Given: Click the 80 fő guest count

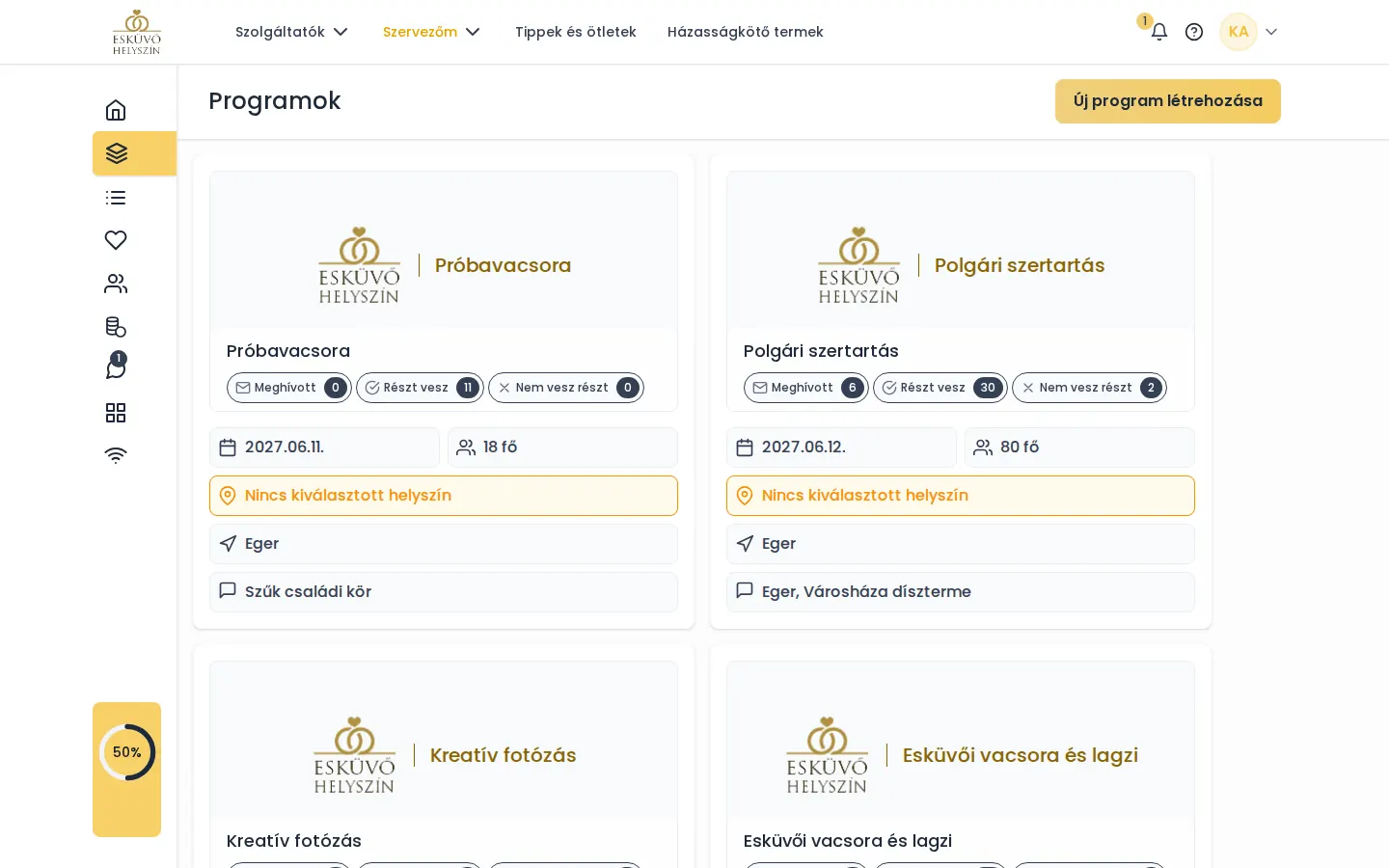Looking at the screenshot, I should 1079,448.
